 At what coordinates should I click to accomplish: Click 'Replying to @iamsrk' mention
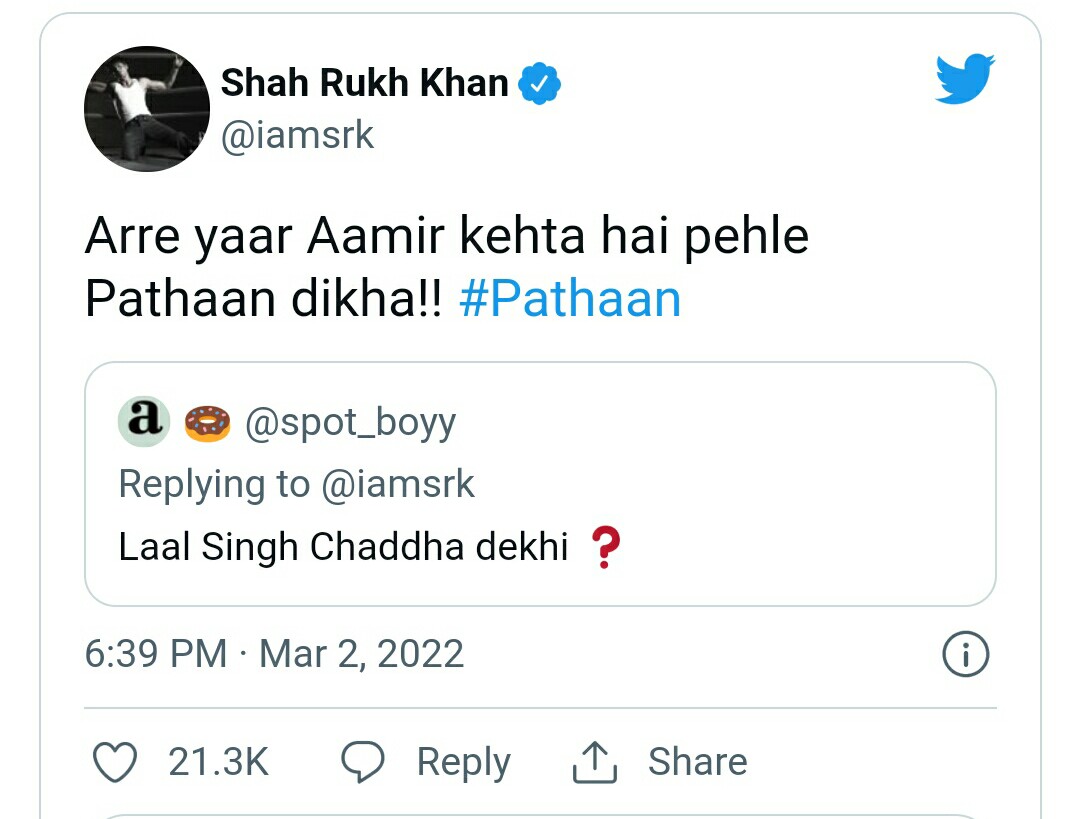click(297, 484)
